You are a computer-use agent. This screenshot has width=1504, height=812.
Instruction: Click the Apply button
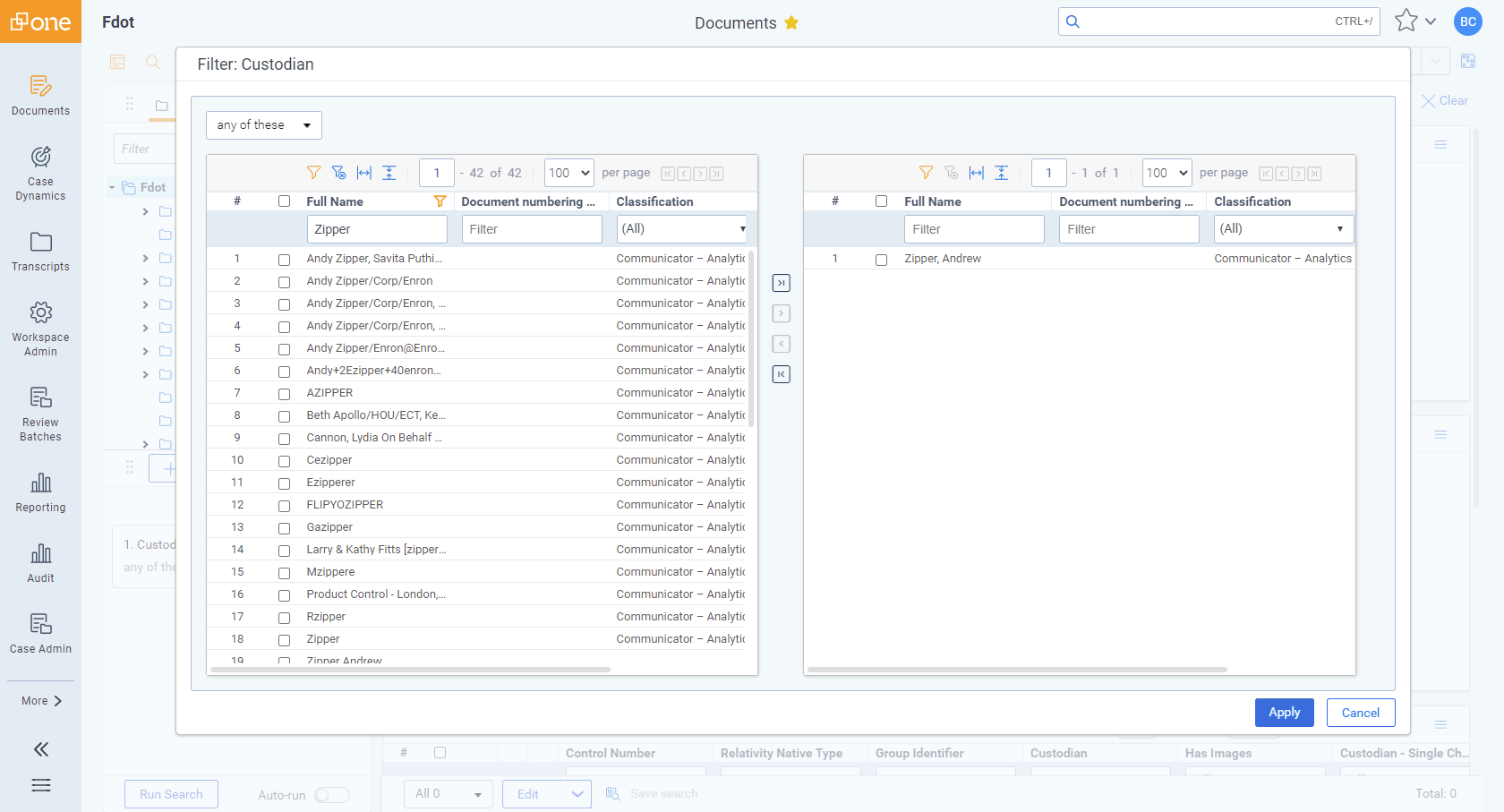(x=1284, y=713)
